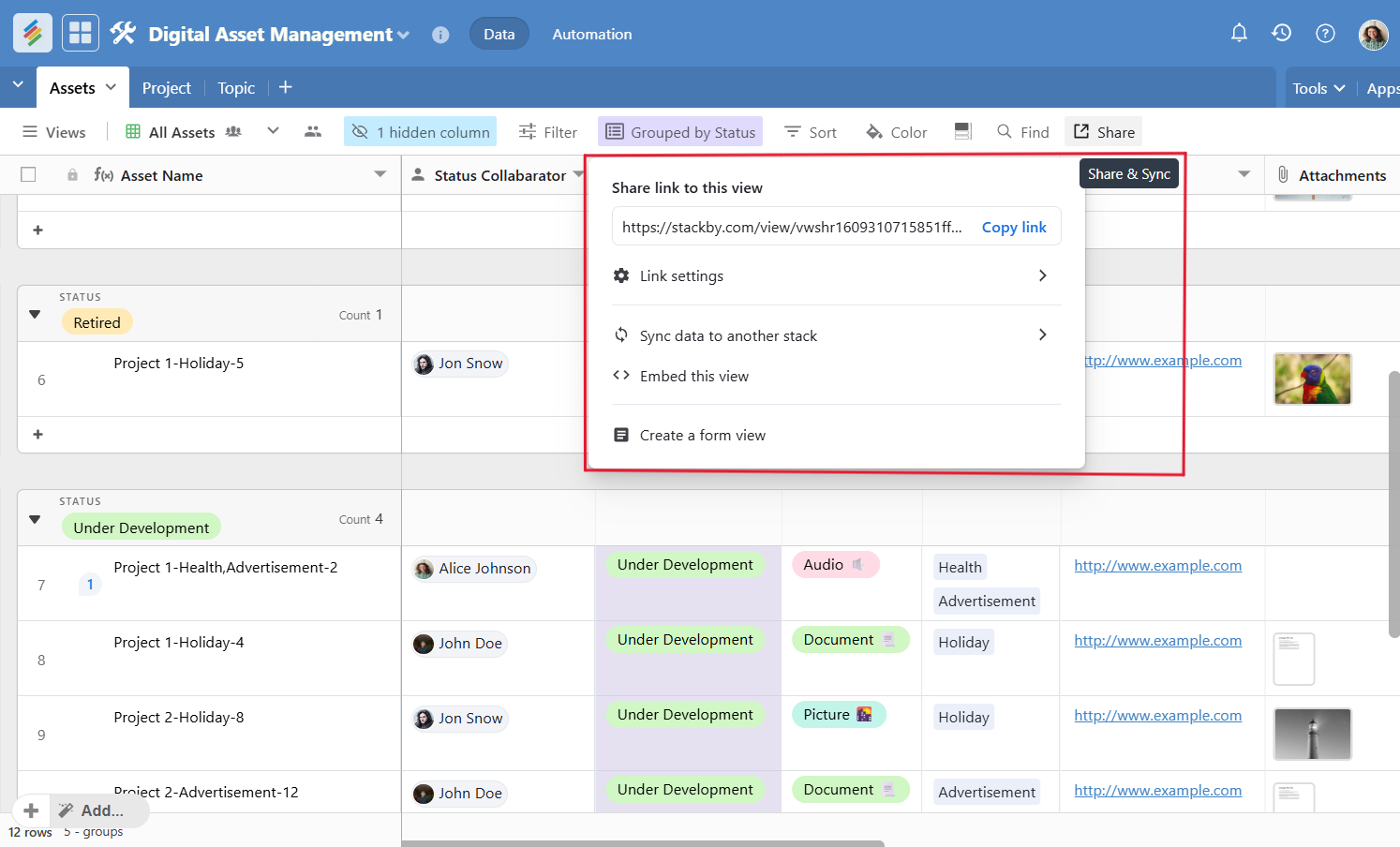Image resolution: width=1400 pixels, height=847 pixels.
Task: Open the notifications bell icon
Action: point(1239,34)
